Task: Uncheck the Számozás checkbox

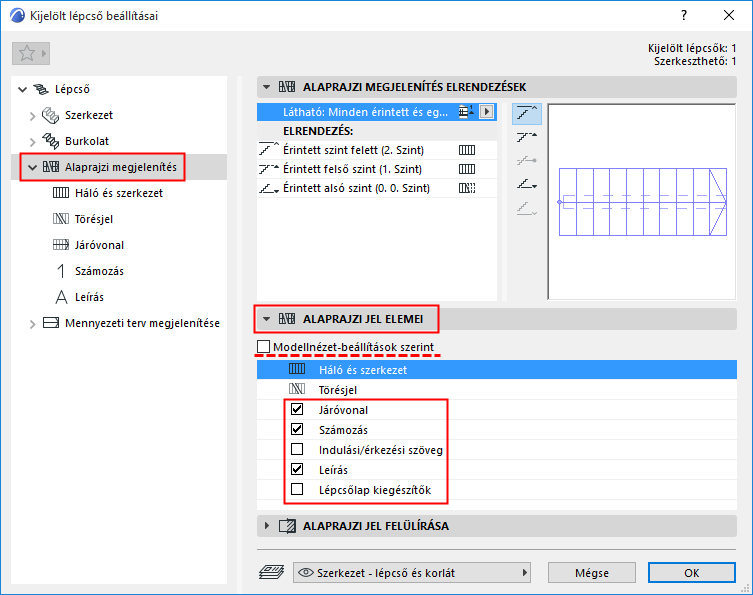Action: (x=297, y=429)
